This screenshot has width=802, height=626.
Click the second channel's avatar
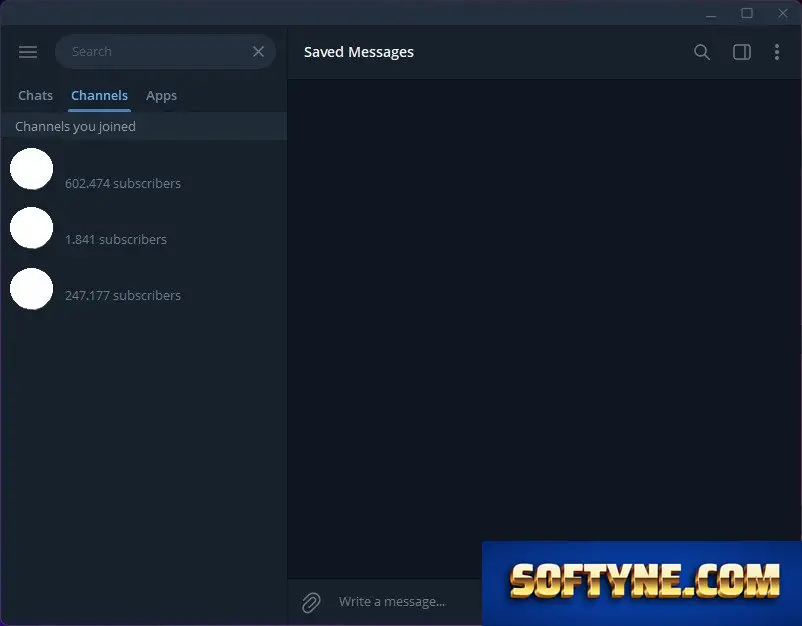pyautogui.click(x=32, y=228)
